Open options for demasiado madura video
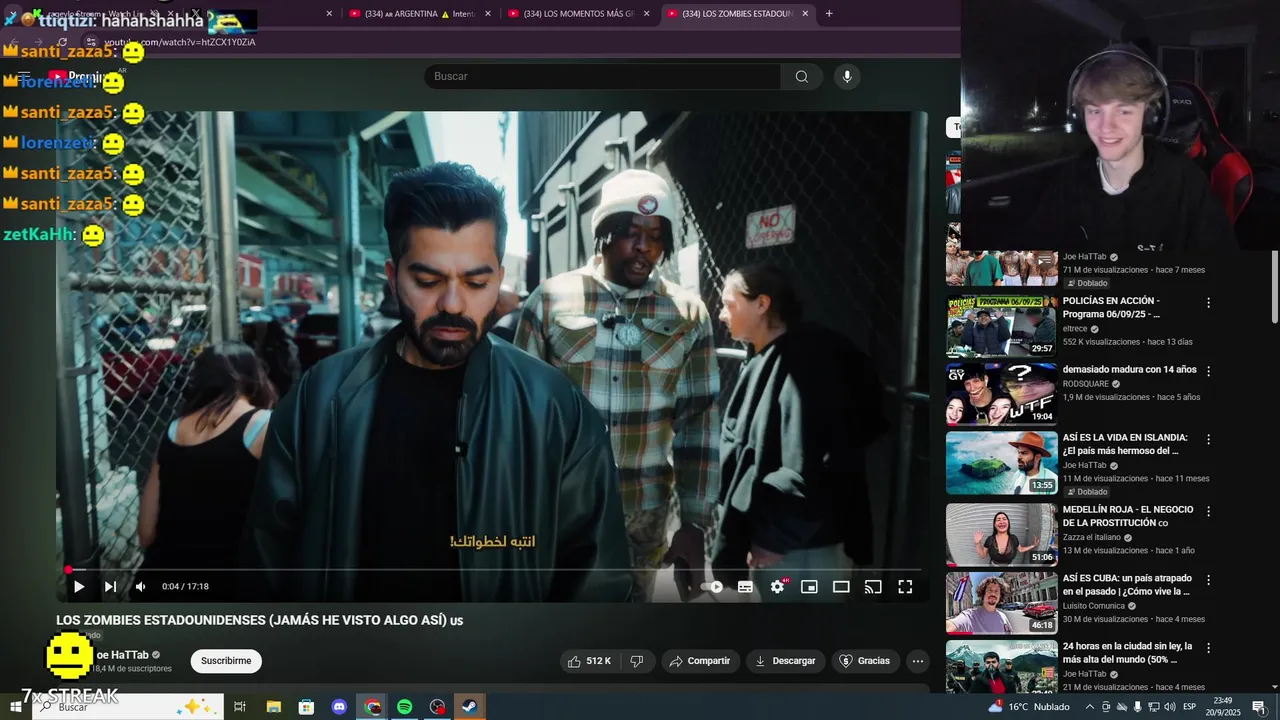1280x720 pixels. [1208, 371]
